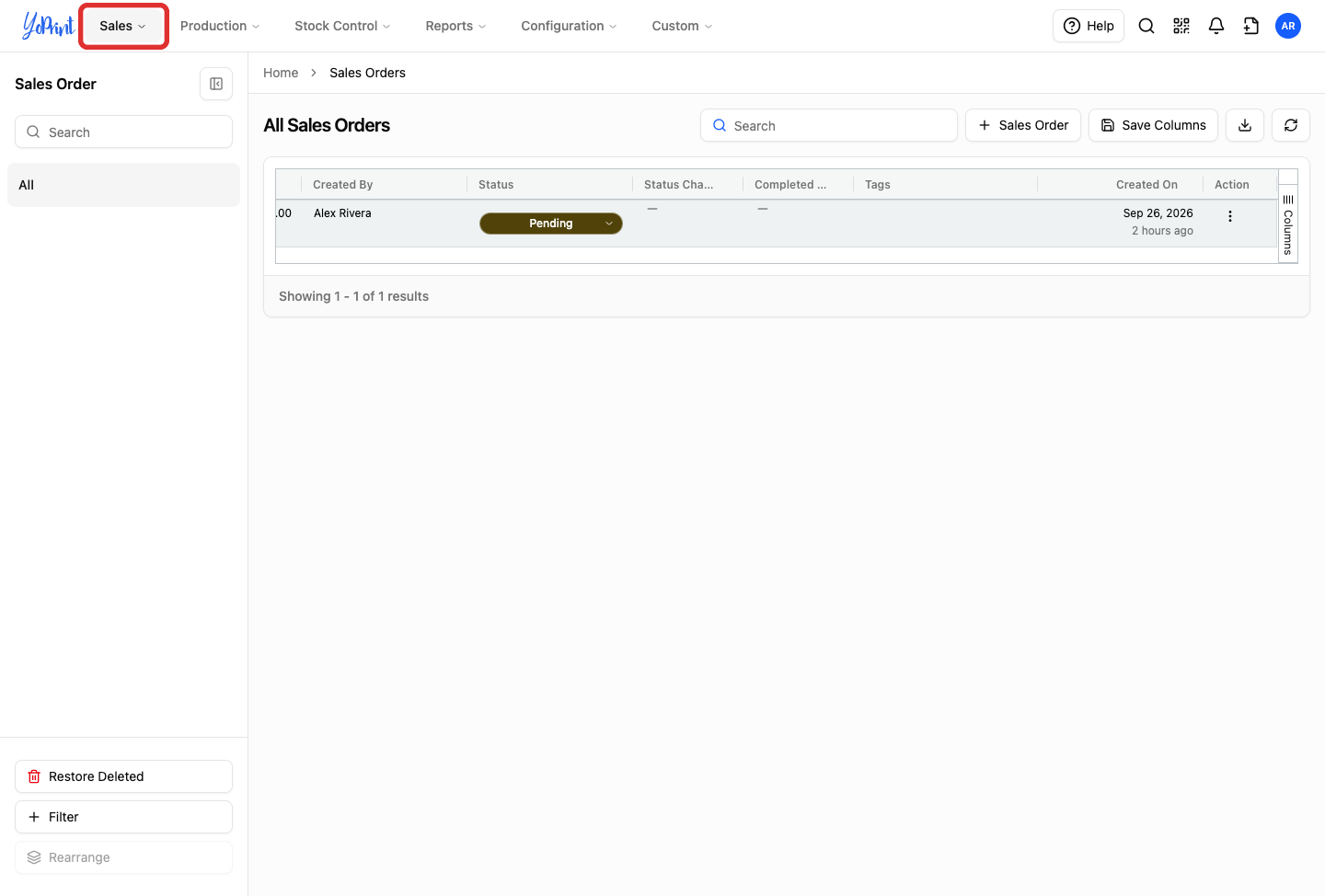
Task: Open the Production menu
Action: point(220,26)
